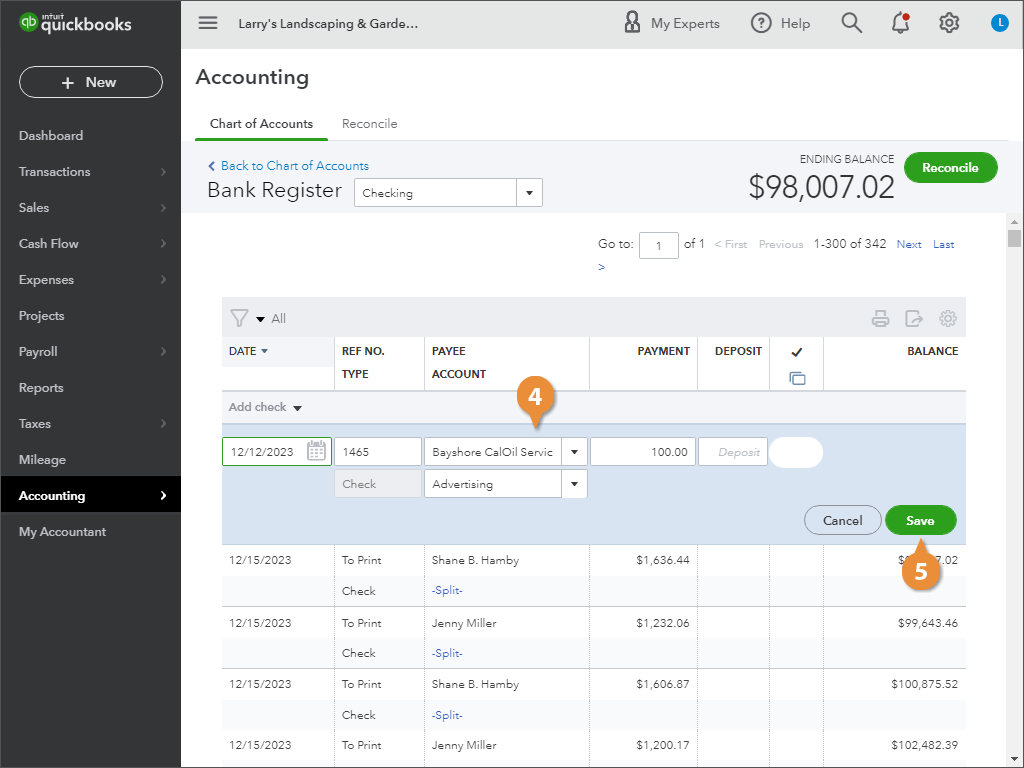Open the settings gear in header

(x=949, y=23)
